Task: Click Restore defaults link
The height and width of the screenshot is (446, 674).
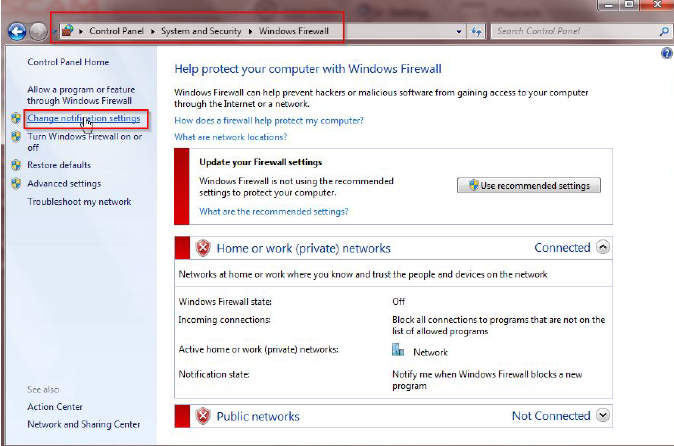Action: tap(59, 165)
